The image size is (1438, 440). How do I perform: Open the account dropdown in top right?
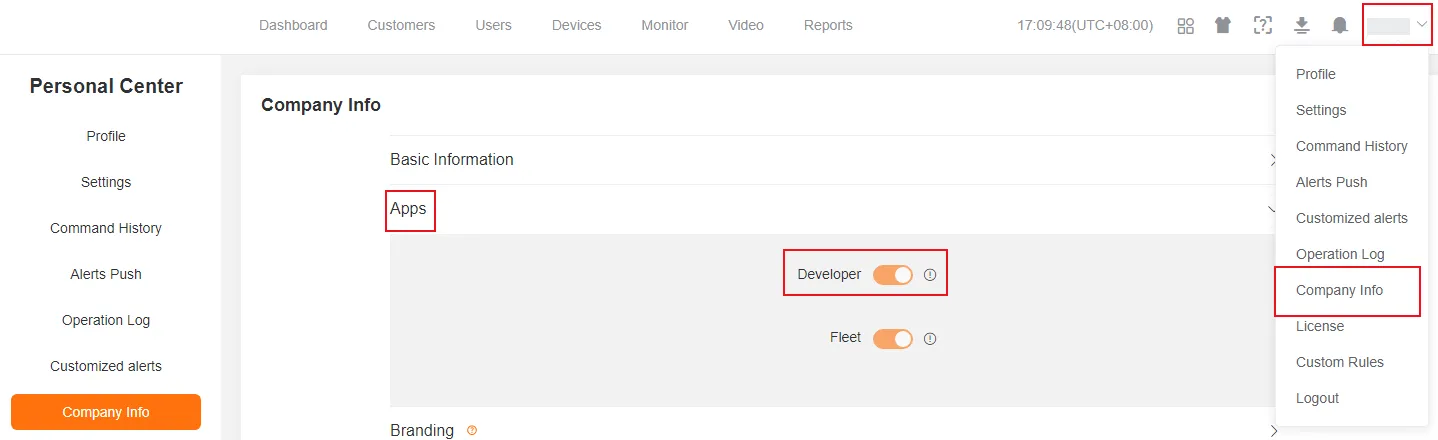pyautogui.click(x=1398, y=26)
